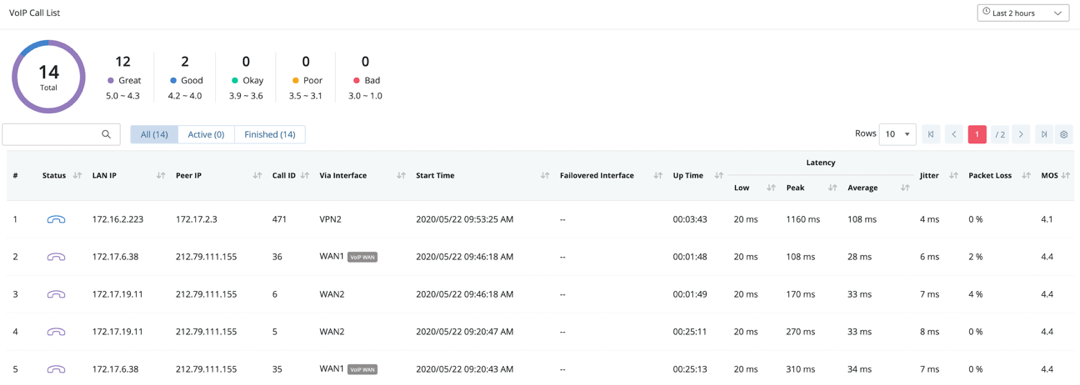The height and width of the screenshot is (385, 1080).
Task: Click the / 2 total pages indicator
Action: tap(999, 134)
